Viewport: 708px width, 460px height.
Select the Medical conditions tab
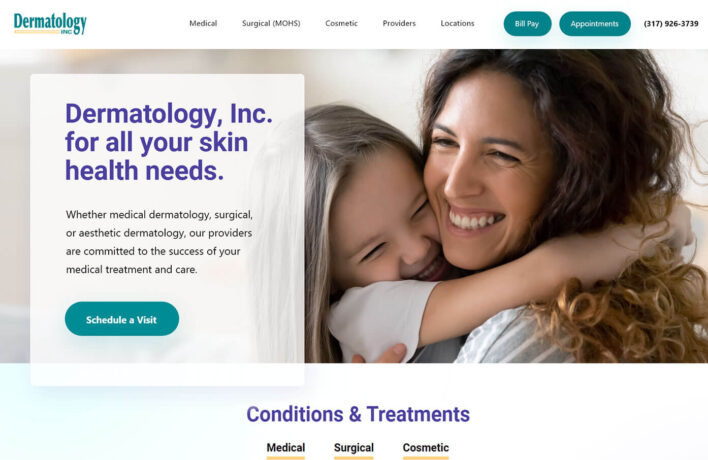tap(285, 448)
